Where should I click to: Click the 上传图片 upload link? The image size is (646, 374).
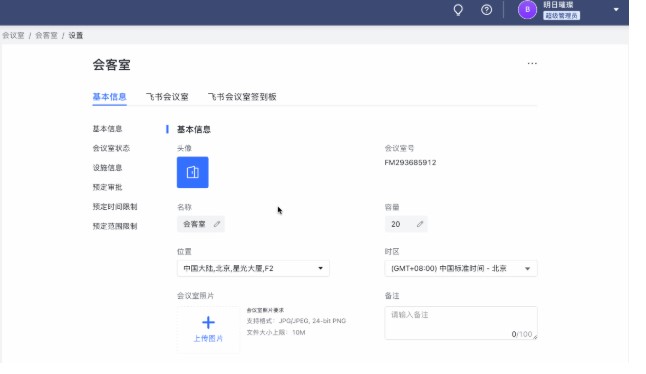[x=208, y=339]
